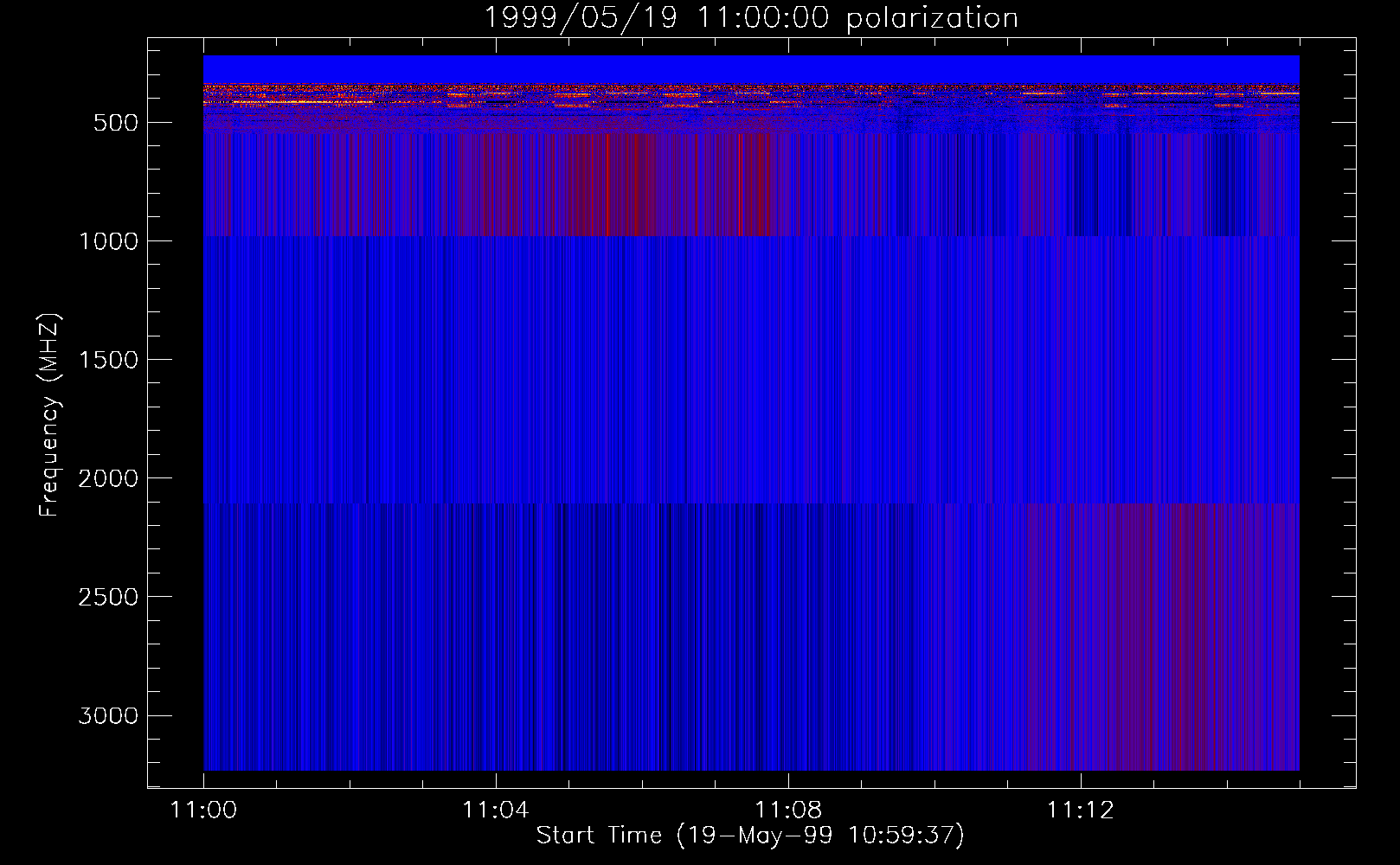Screen dimensions: 1400x865
Task: Click the 'Frequency (MHZ)' vertical axis title
Action: click(50, 415)
